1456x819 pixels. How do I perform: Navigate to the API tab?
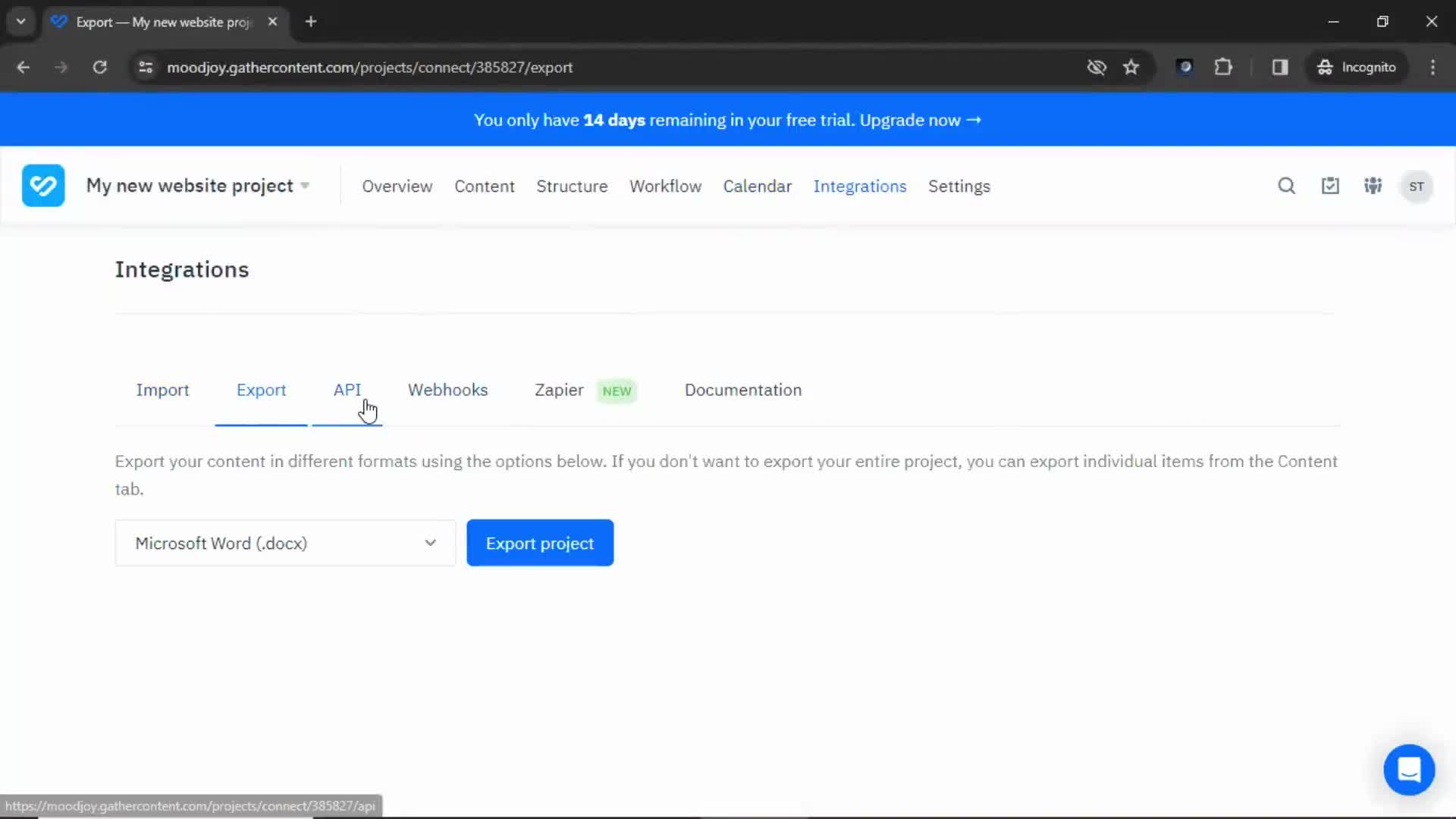[347, 389]
